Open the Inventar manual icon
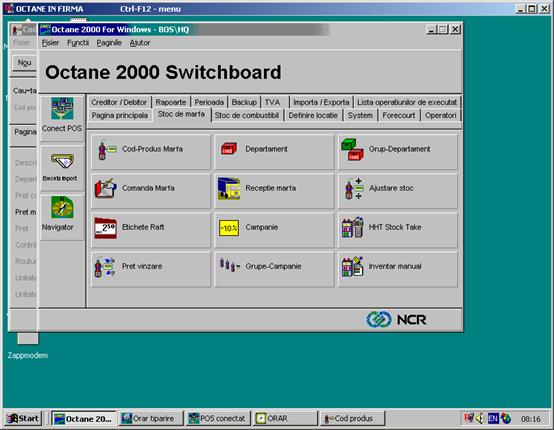The height and width of the screenshot is (430, 554). tap(352, 267)
